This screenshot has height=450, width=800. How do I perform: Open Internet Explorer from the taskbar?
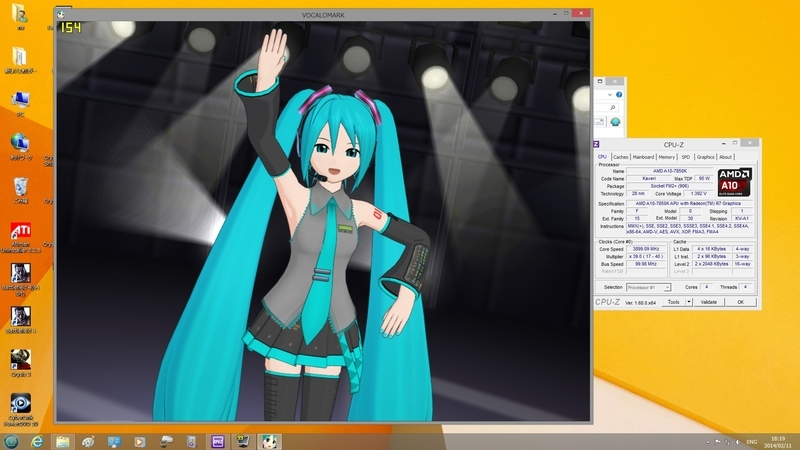[x=37, y=441]
